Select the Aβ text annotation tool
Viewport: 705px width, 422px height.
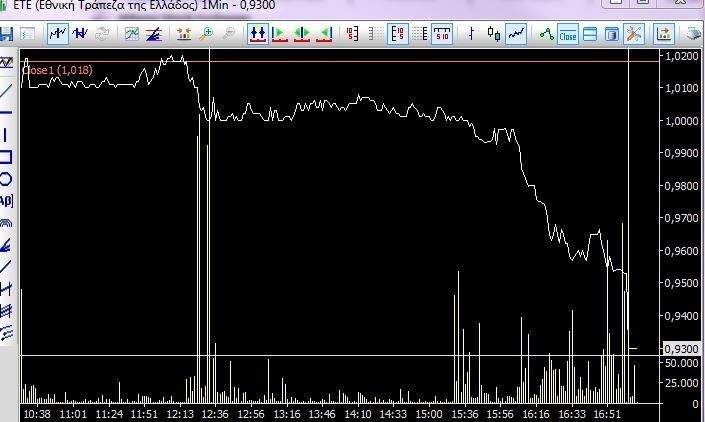[x=6, y=200]
